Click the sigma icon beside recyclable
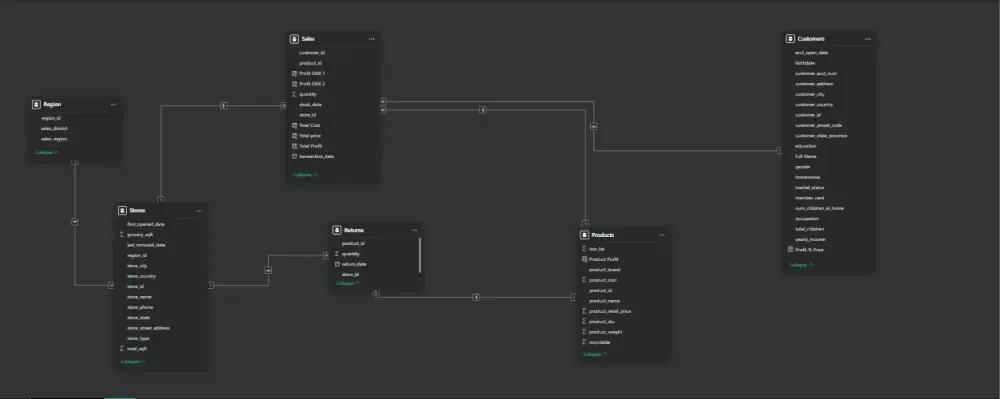Viewport: 1000px width, 399px height. [x=584, y=342]
